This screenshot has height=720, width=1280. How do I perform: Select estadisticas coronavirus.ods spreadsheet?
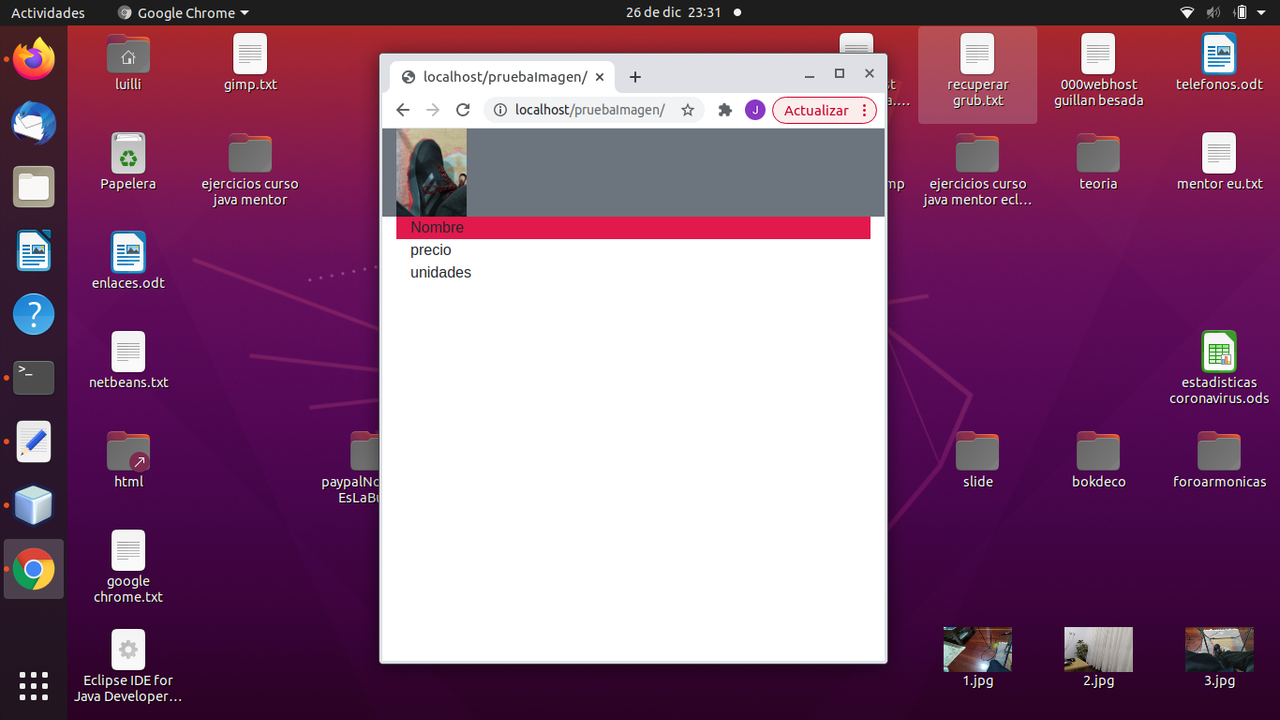1219,367
